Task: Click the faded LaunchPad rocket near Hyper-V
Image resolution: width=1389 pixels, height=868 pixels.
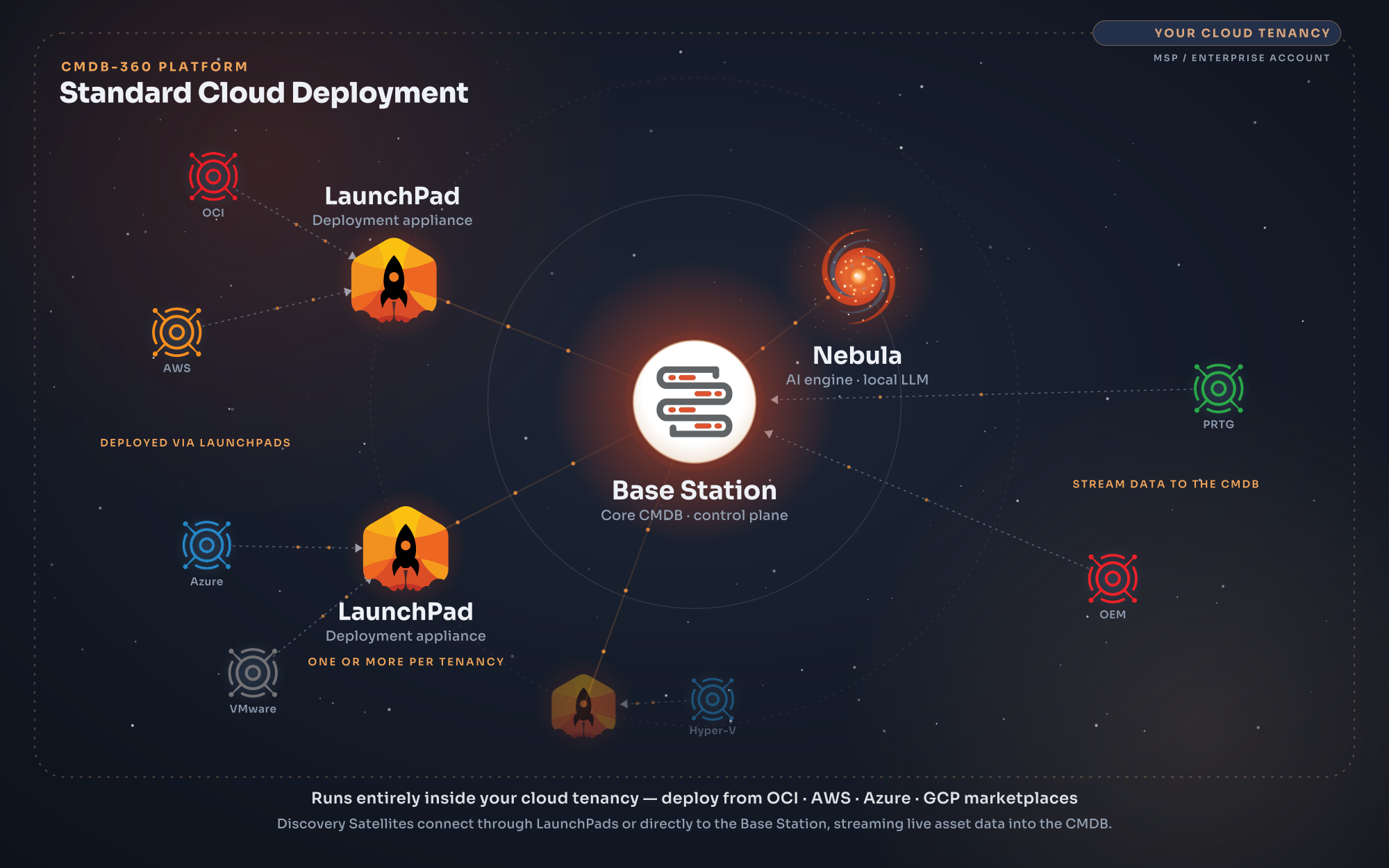Action: 583,706
